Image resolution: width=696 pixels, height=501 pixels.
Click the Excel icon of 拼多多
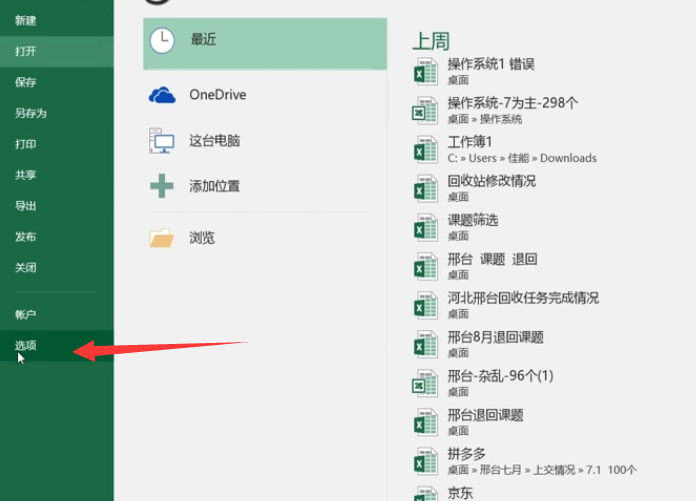(426, 462)
